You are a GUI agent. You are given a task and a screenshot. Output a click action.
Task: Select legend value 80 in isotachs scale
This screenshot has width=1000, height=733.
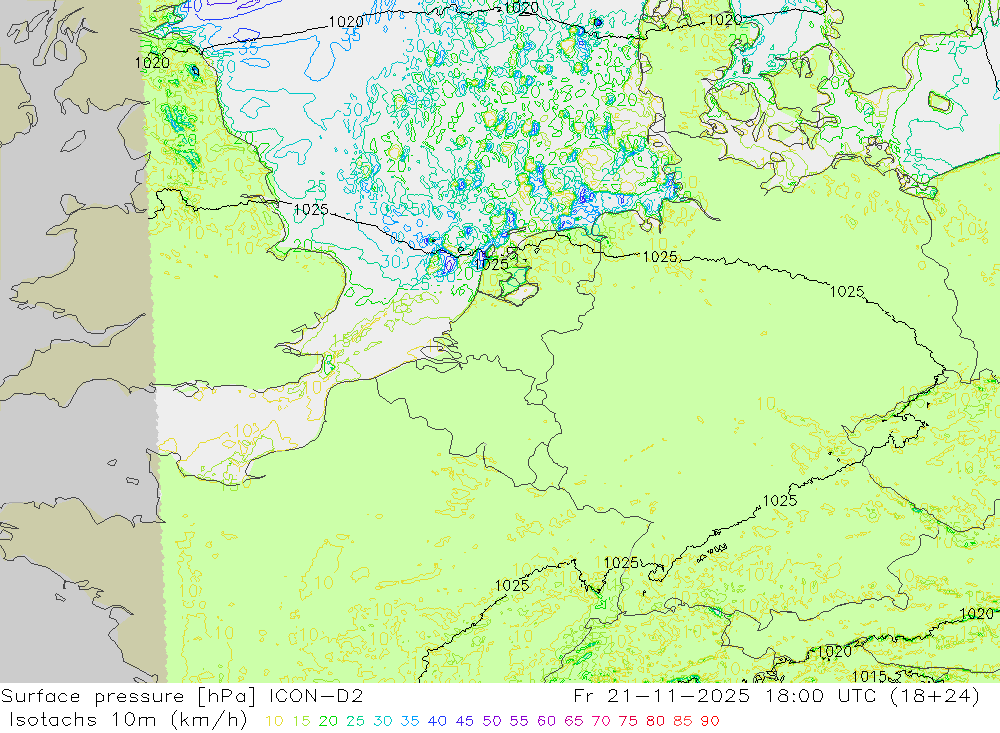(656, 721)
